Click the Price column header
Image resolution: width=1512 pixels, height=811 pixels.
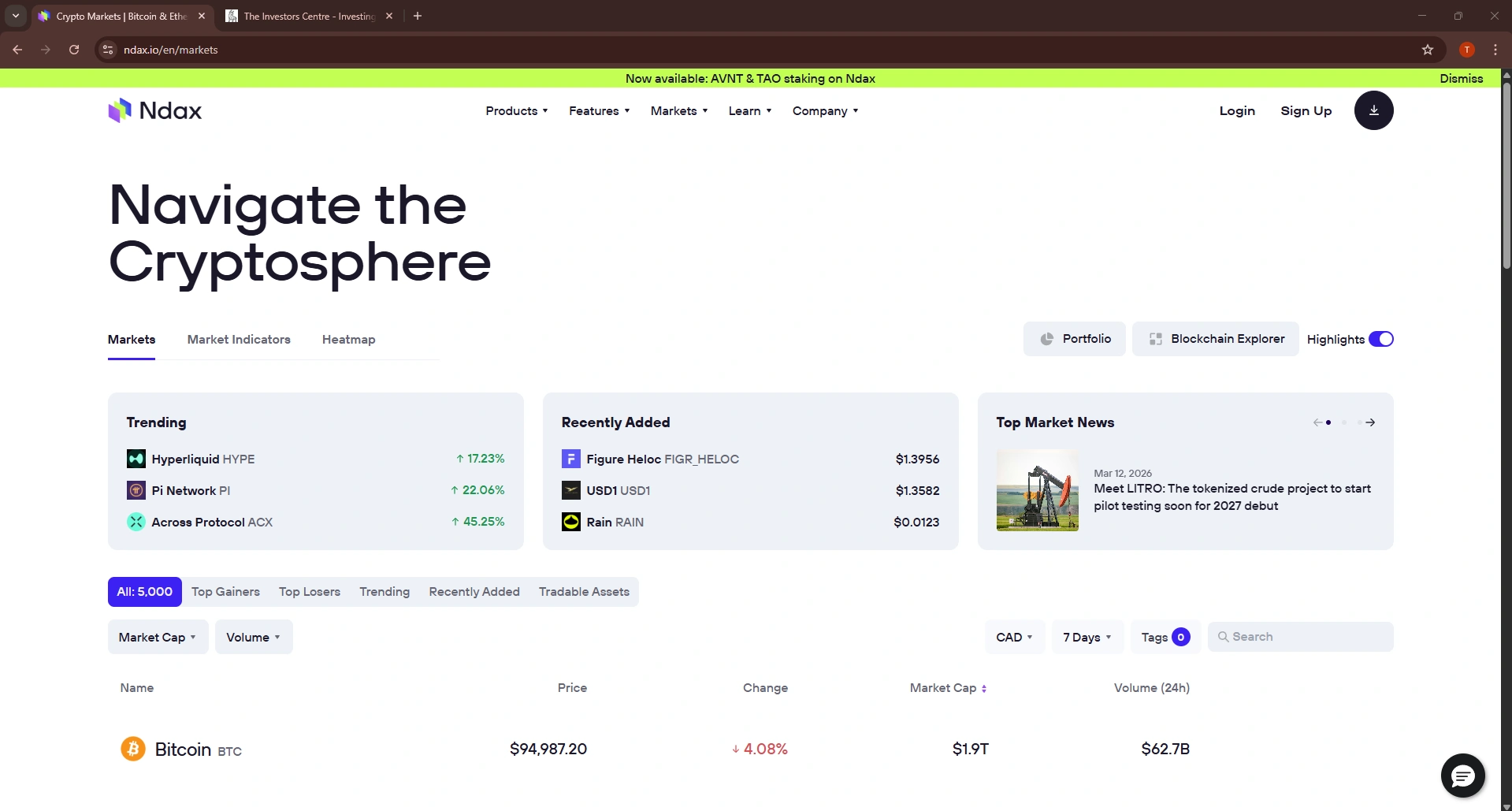[x=572, y=688]
